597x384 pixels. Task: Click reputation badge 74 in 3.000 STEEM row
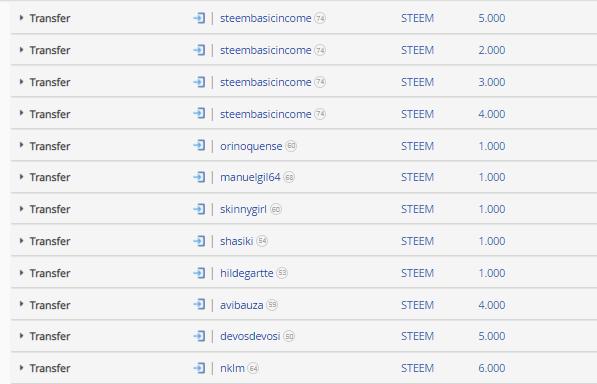point(320,82)
